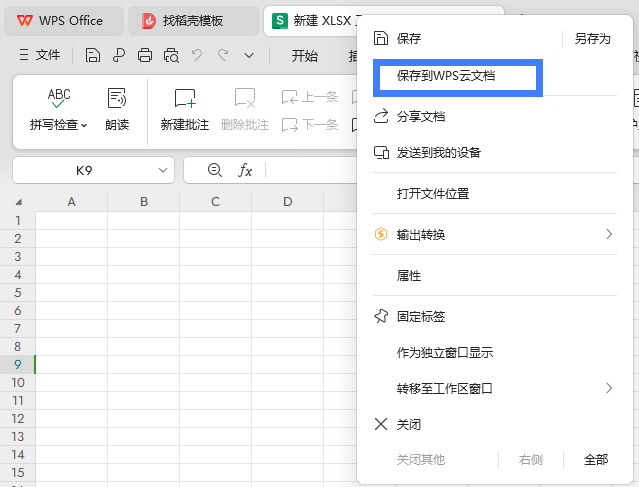This screenshot has width=639, height=487.
Task: Click the 删除批注 delete comment icon
Action: (x=245, y=99)
